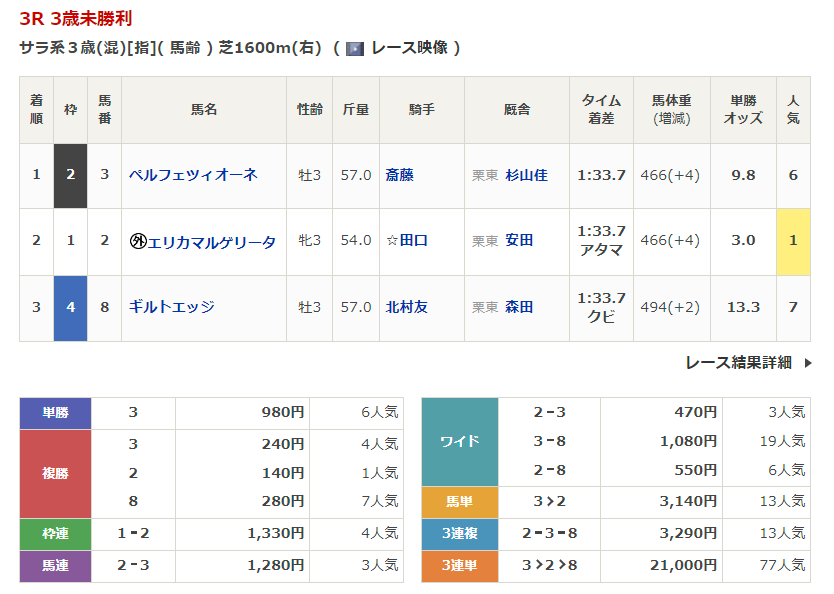
Task: Click the orange 3連単 label
Action: tap(459, 565)
